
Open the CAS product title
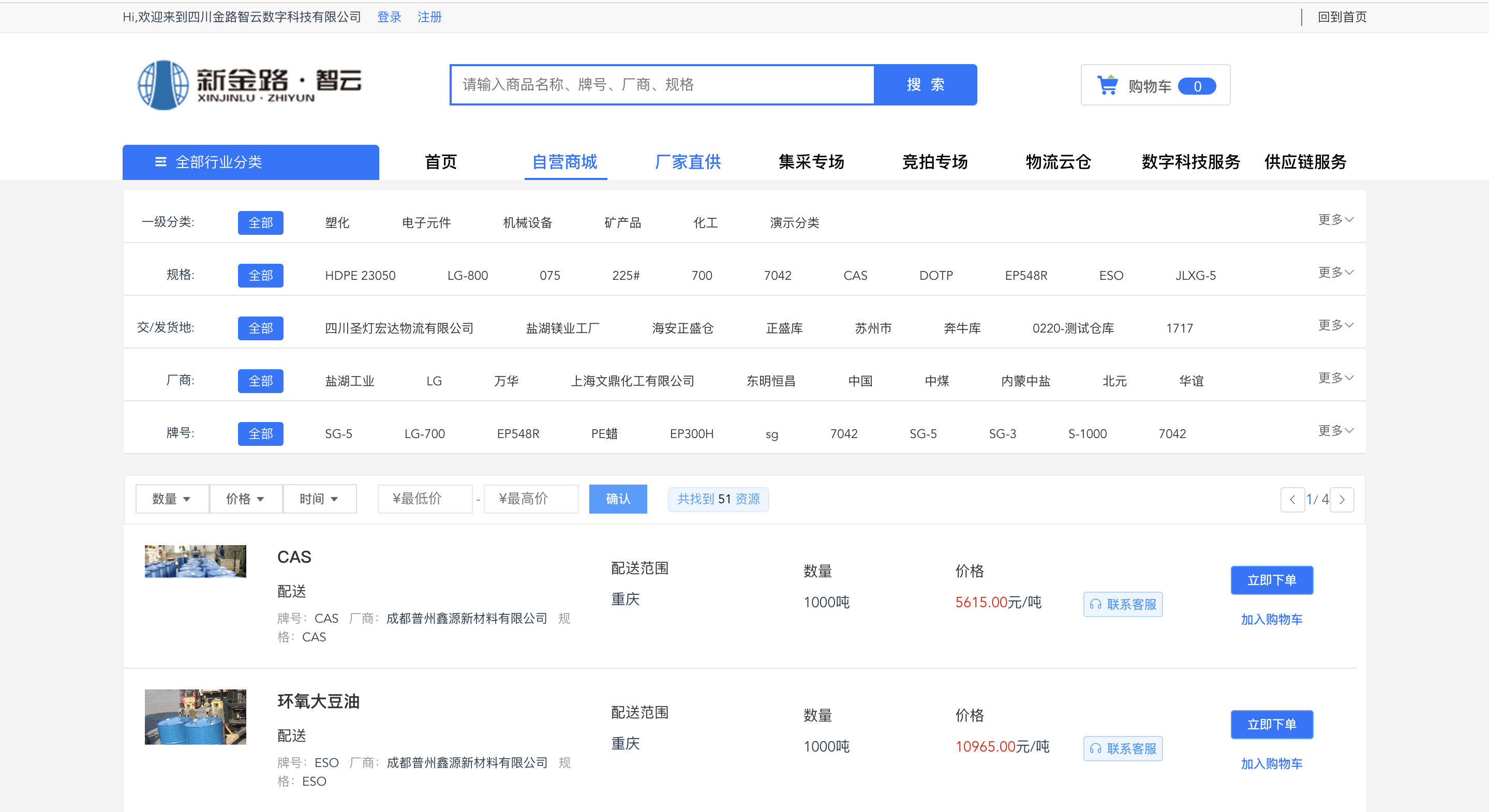pyautogui.click(x=294, y=557)
